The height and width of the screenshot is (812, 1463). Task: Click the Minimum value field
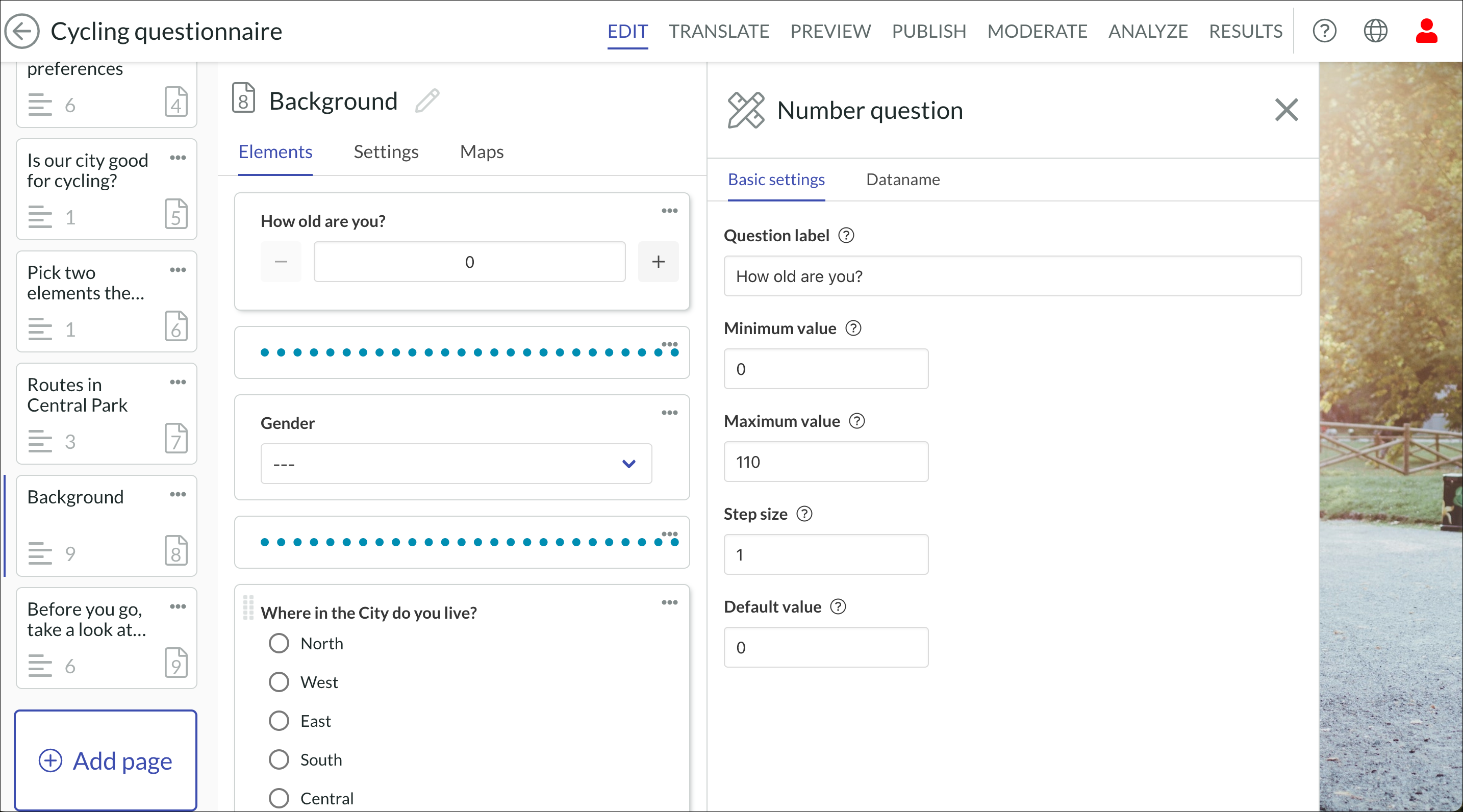(826, 369)
